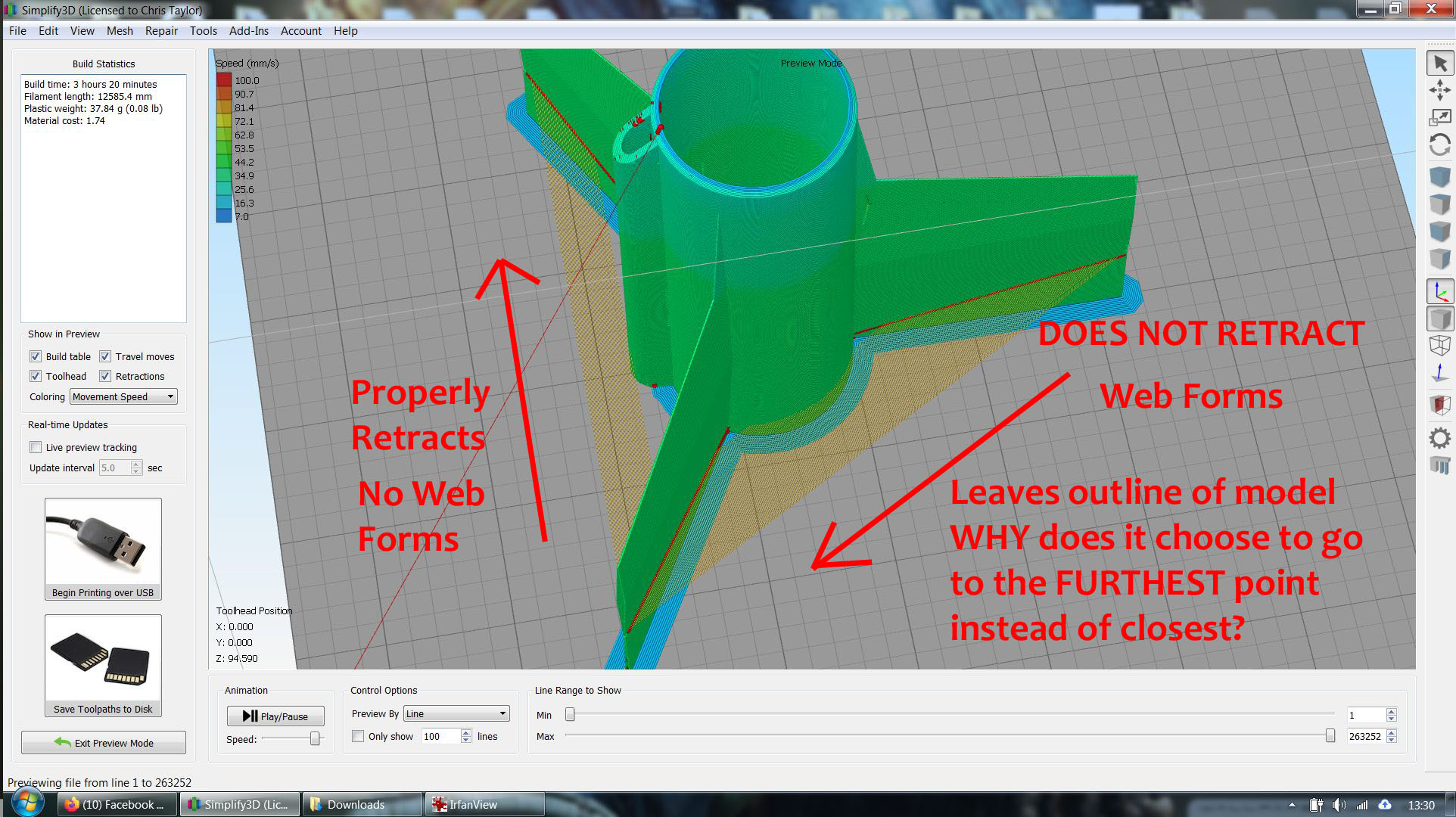Open network signal icon in system tray
This screenshot has width=1456, height=817.
(x=1362, y=805)
